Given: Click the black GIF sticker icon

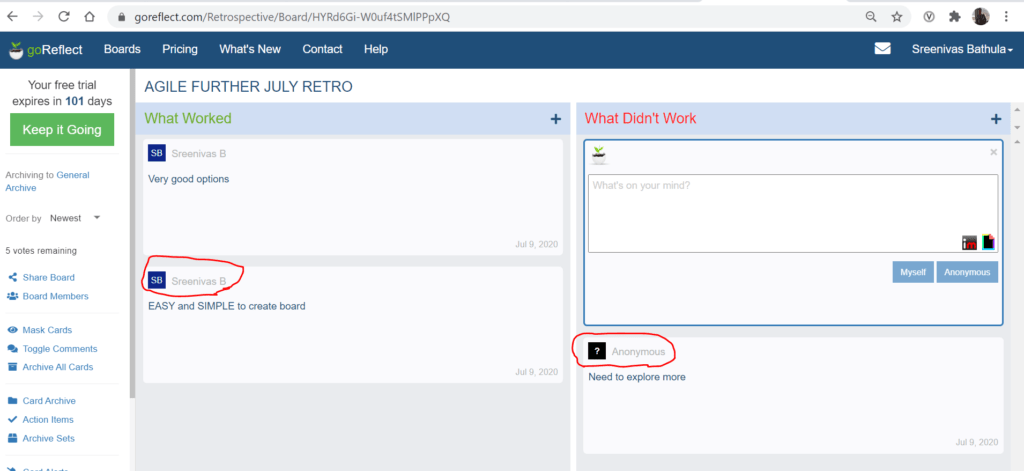Looking at the screenshot, I should pyautogui.click(x=988, y=242).
